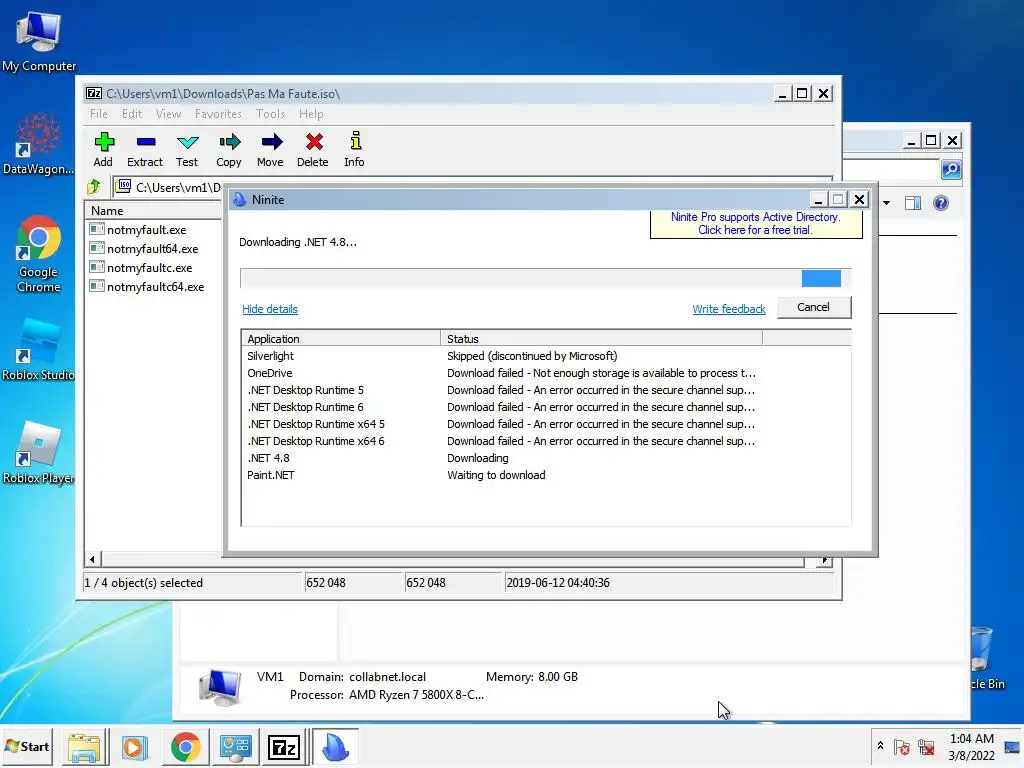This screenshot has height=768, width=1024.
Task: Open Windows Explorer from taskbar
Action: (84, 747)
